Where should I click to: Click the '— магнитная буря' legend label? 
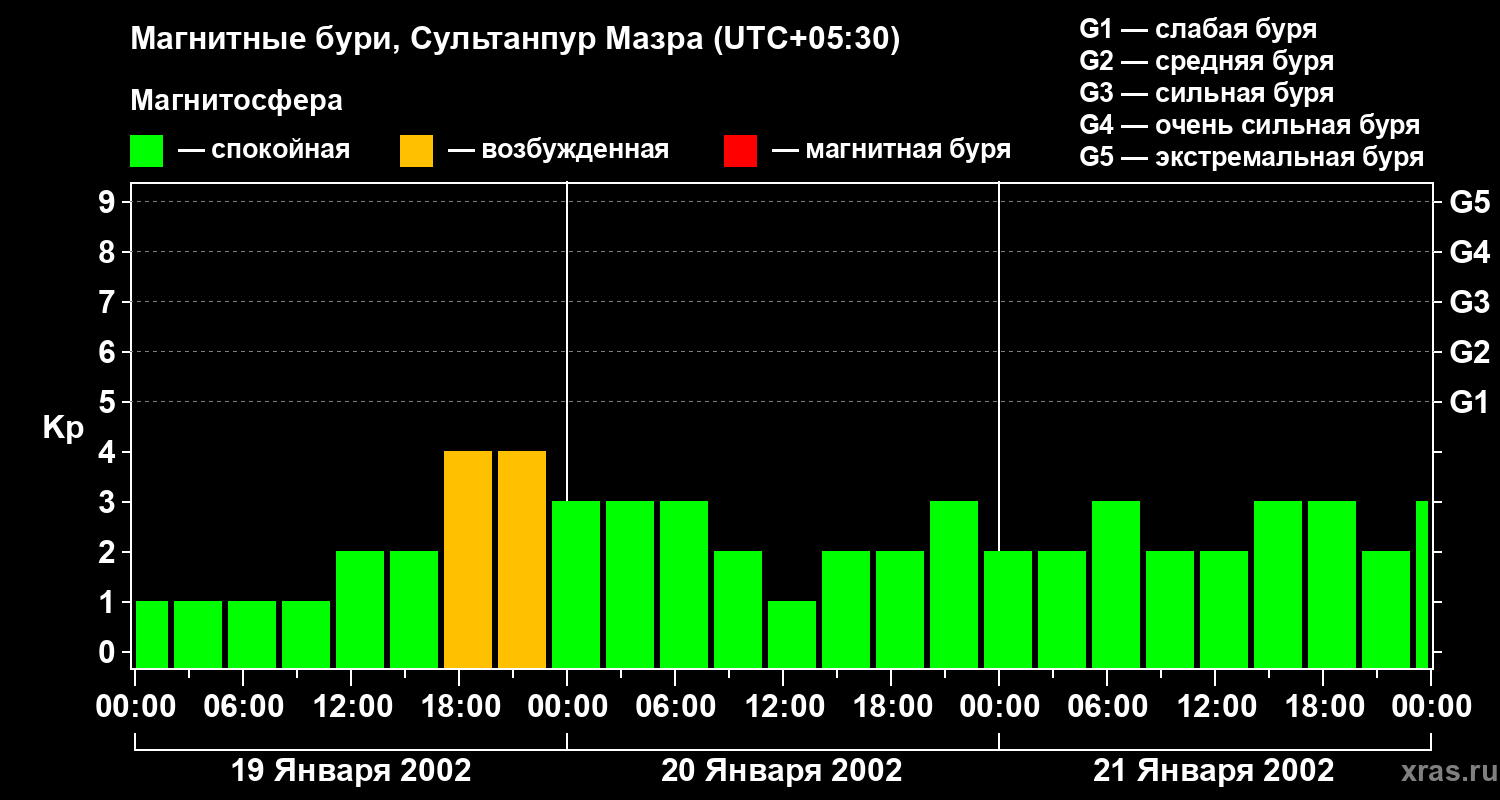(891, 150)
